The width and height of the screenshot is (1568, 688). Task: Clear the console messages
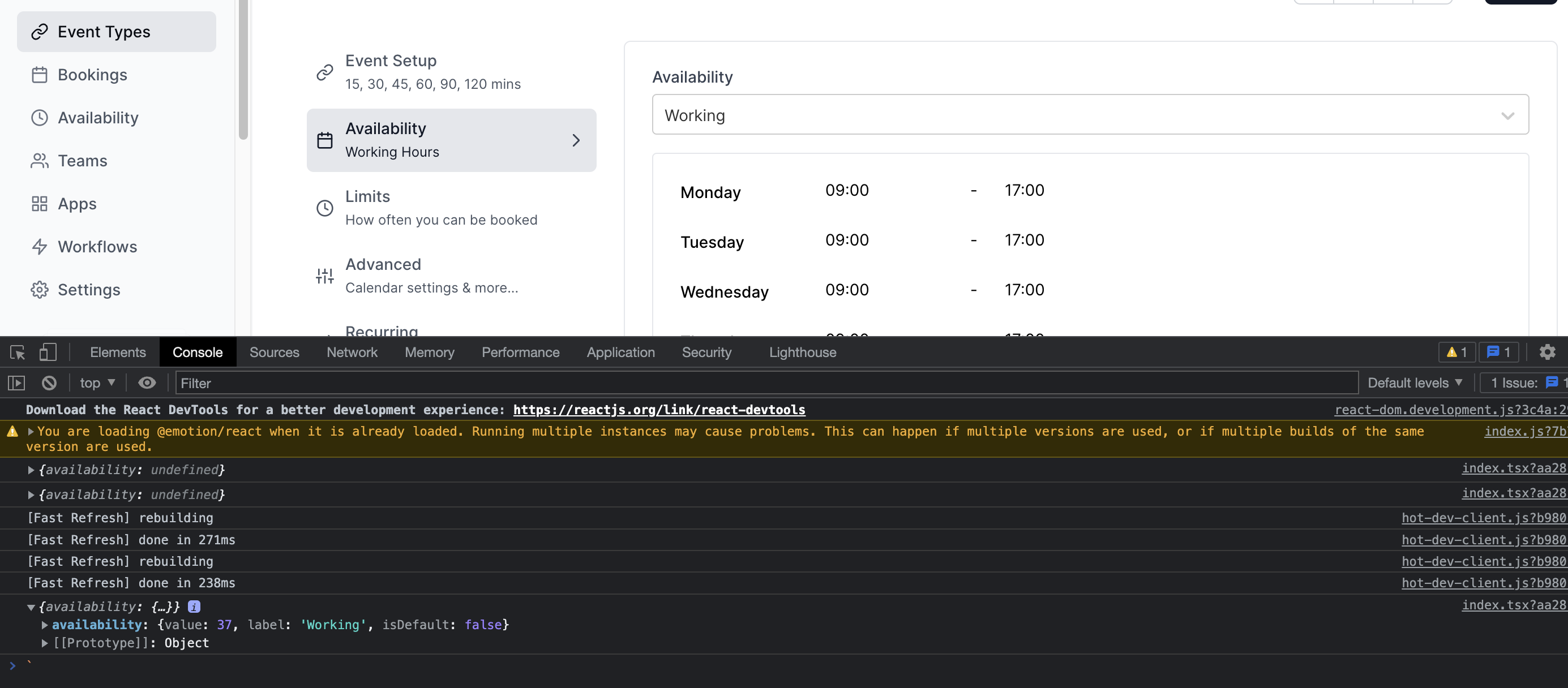click(49, 382)
